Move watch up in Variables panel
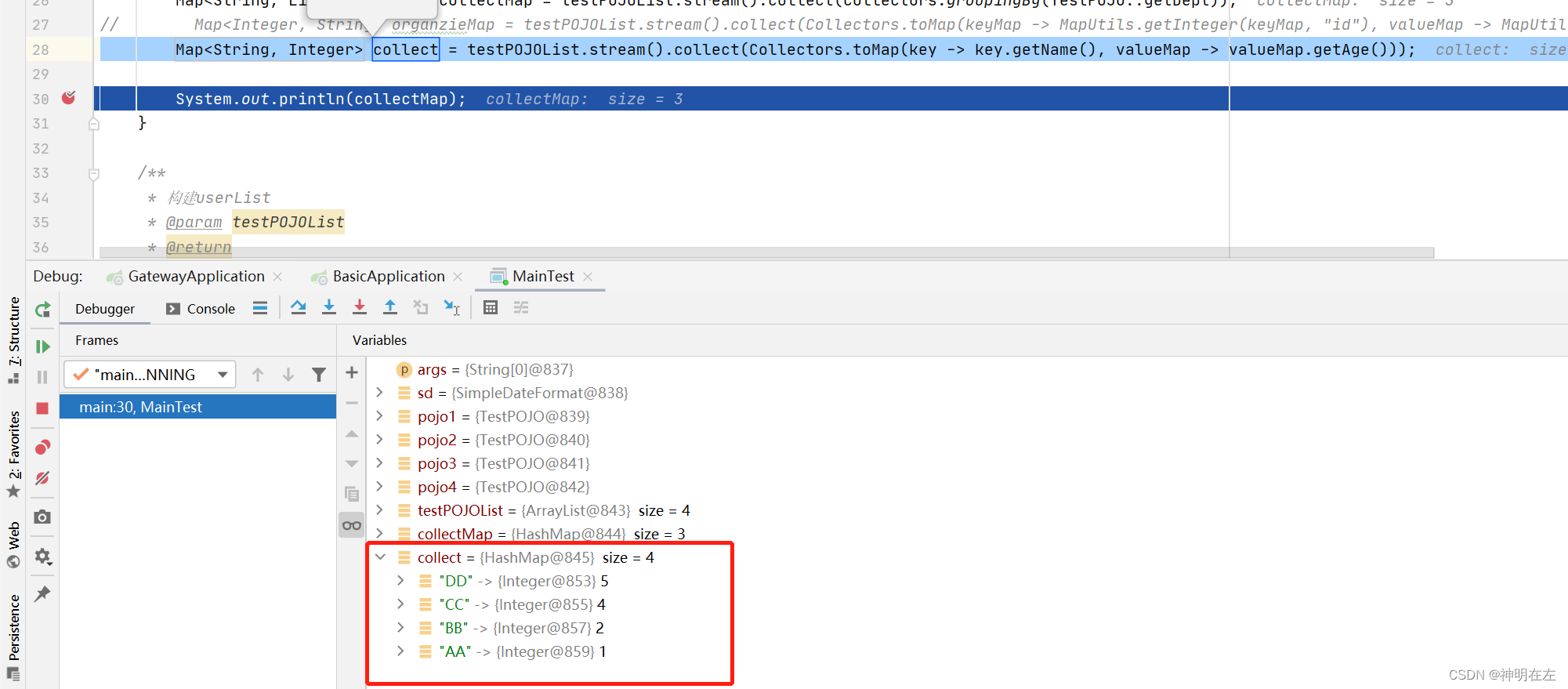 coord(352,433)
